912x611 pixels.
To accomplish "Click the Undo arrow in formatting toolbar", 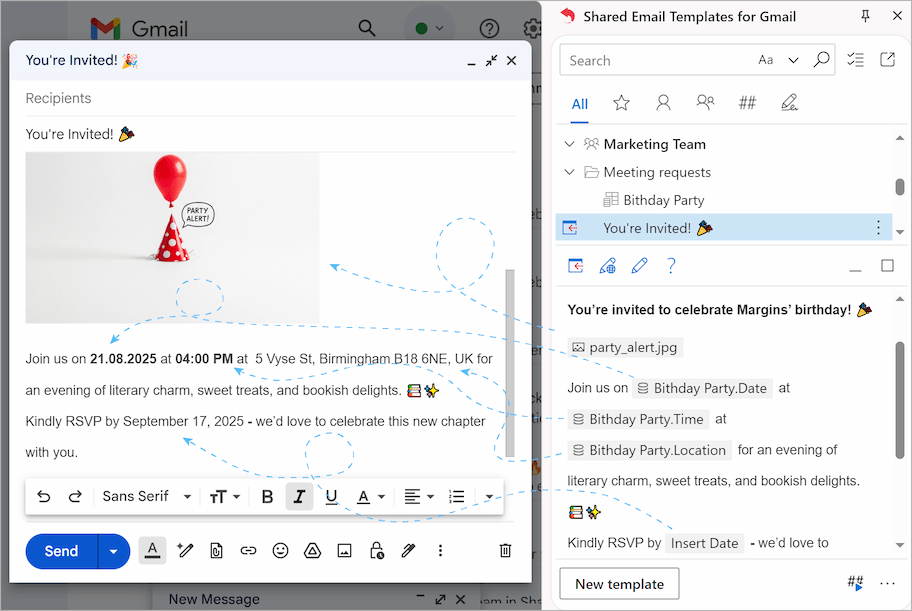I will point(44,496).
